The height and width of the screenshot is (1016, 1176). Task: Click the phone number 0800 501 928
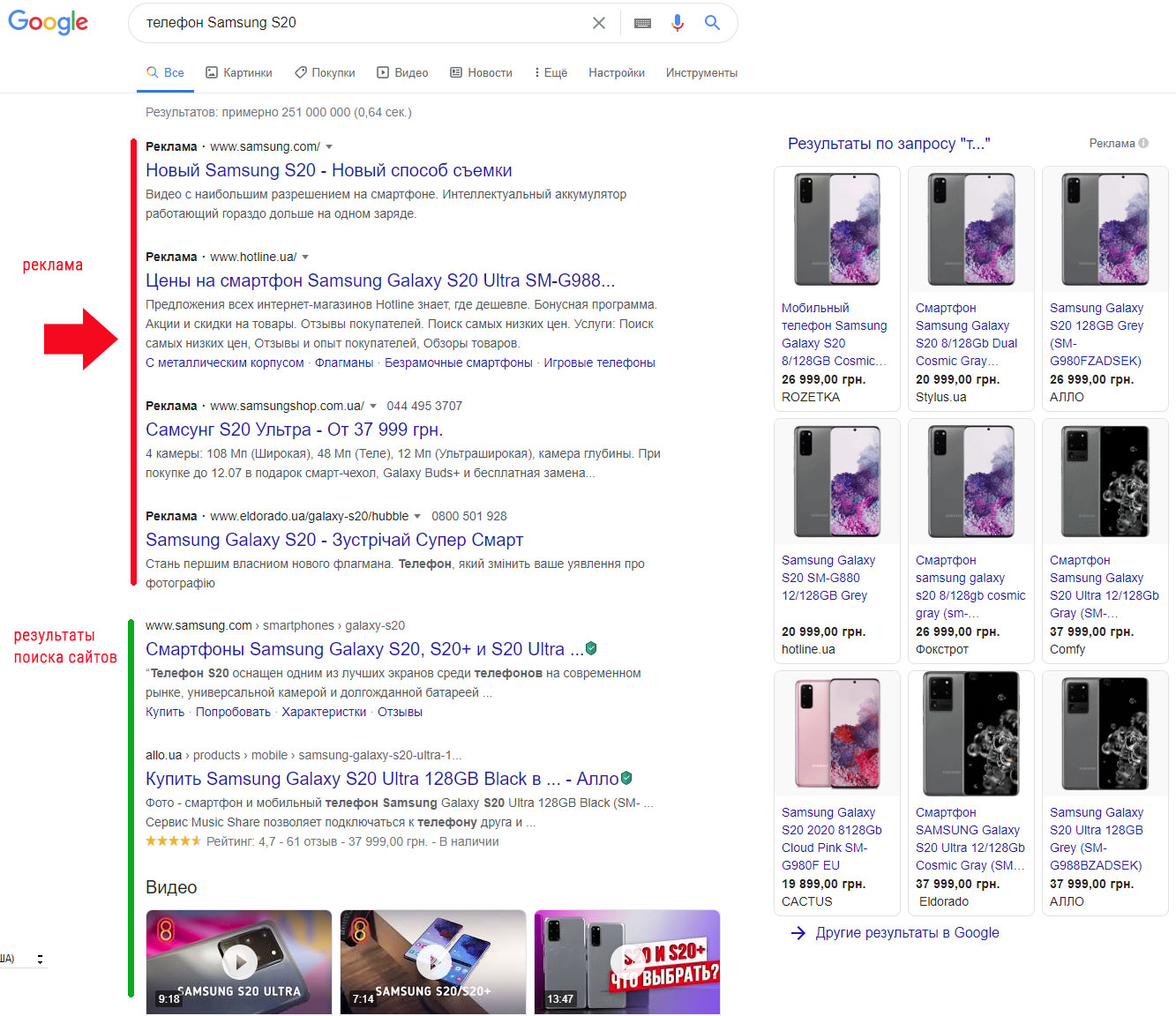tap(469, 516)
